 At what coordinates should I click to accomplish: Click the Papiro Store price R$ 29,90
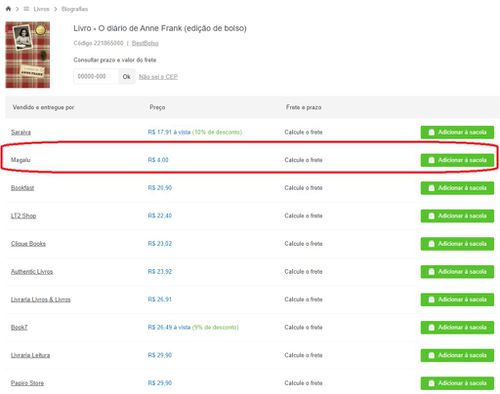point(160,383)
